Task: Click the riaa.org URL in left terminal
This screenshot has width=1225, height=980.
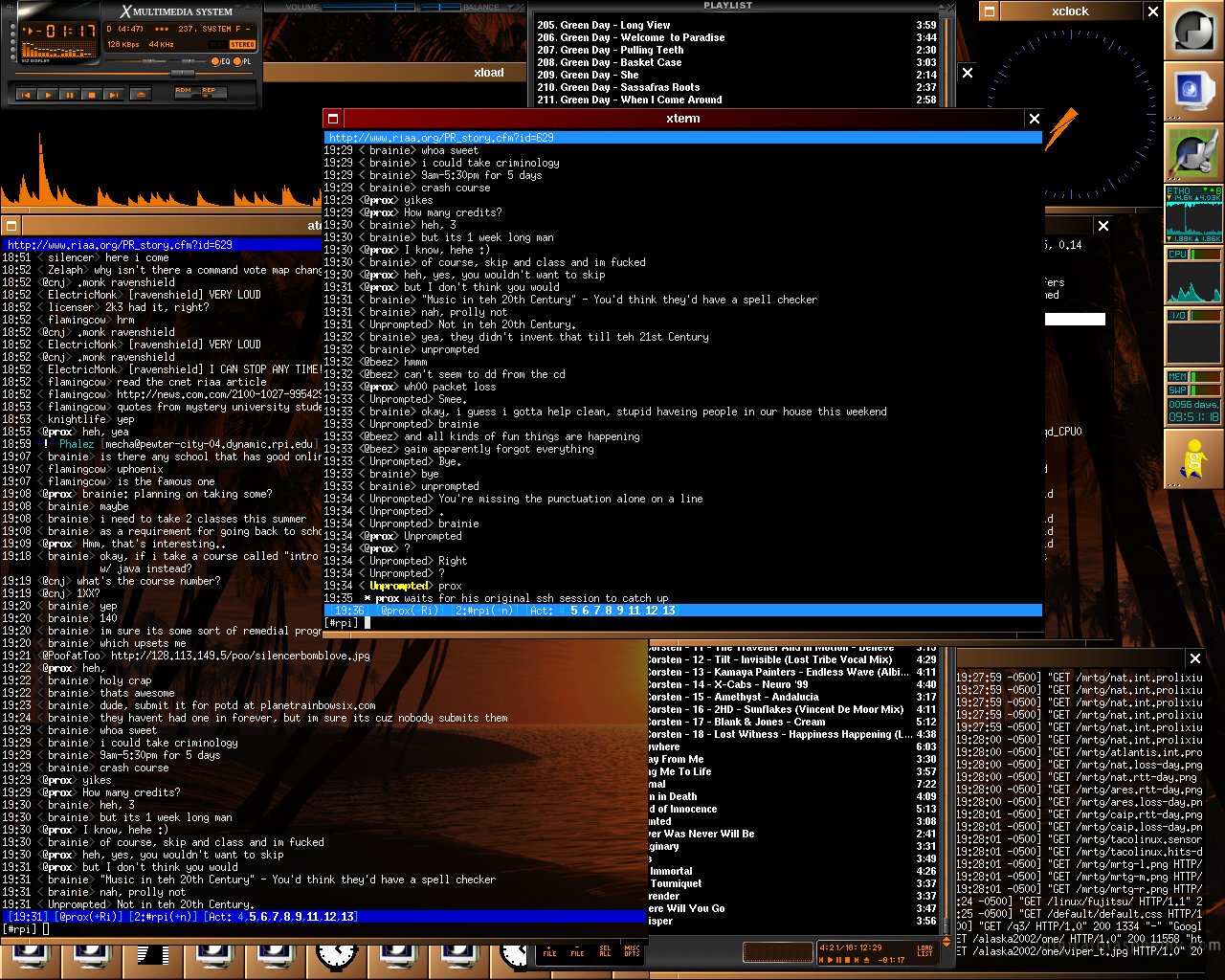Action: [120, 245]
